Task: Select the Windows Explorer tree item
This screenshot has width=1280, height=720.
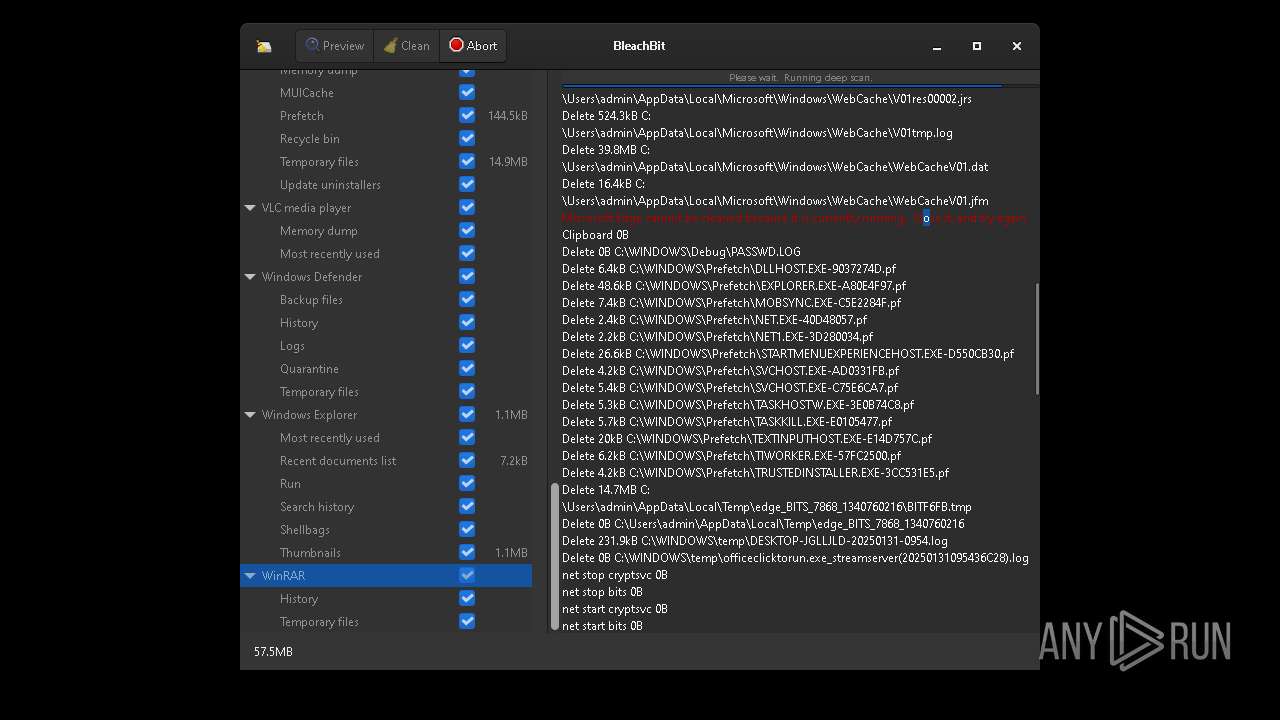Action: point(309,415)
